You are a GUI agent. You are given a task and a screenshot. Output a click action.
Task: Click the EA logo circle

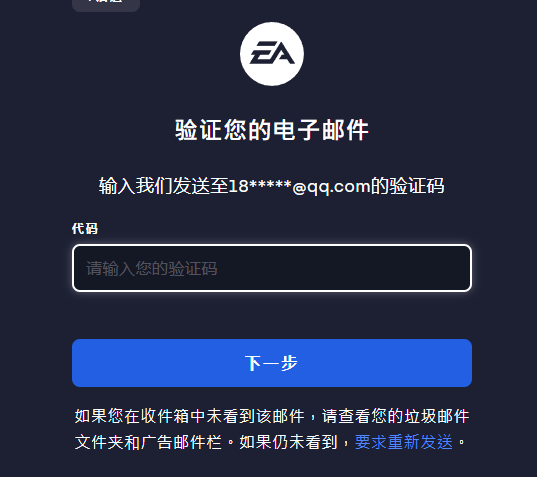[272, 54]
